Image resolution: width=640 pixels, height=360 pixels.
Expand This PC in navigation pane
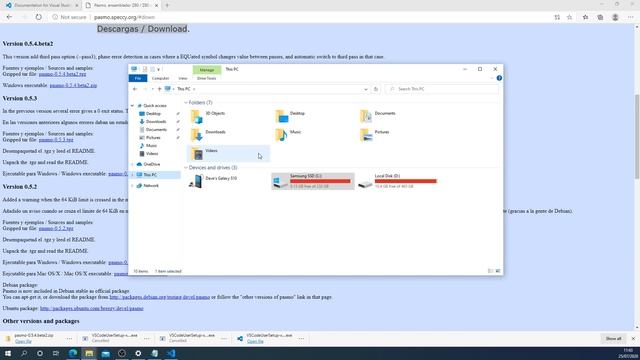(x=132, y=175)
